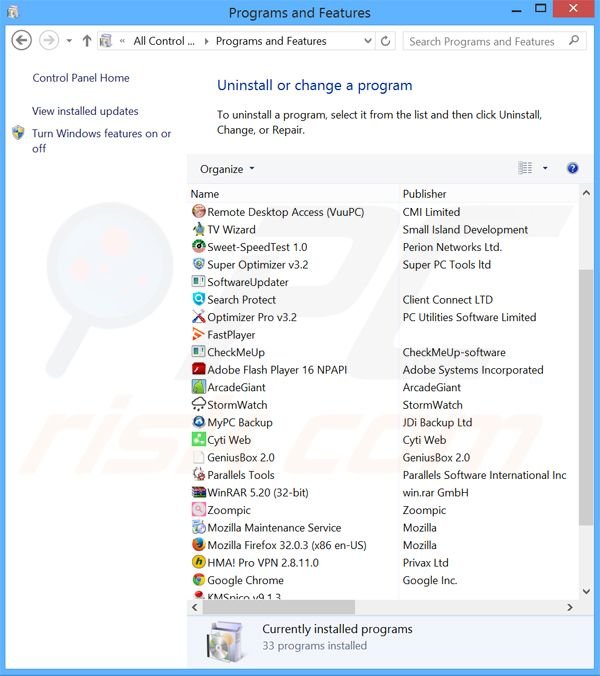
Task: Click the search magnifier icon
Action: (x=574, y=41)
